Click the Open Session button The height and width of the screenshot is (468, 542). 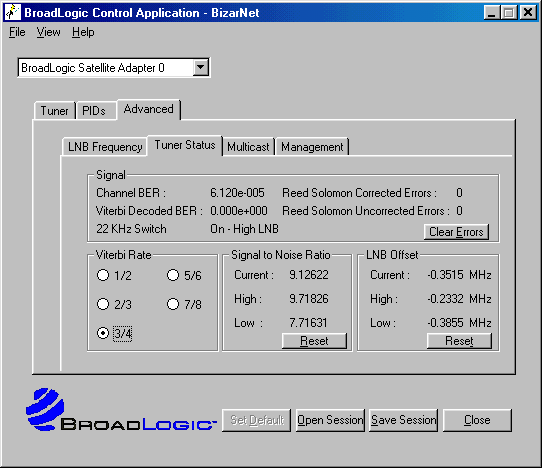[330, 420]
